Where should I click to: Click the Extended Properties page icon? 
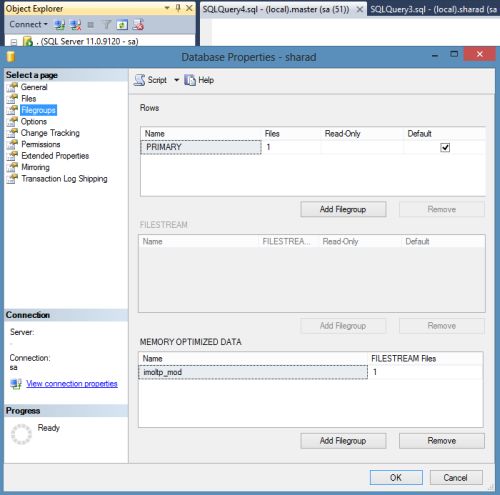pyautogui.click(x=12, y=156)
